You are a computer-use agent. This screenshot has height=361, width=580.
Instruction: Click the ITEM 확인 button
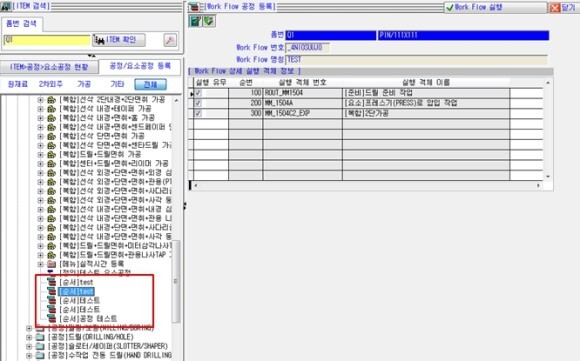click(119, 40)
